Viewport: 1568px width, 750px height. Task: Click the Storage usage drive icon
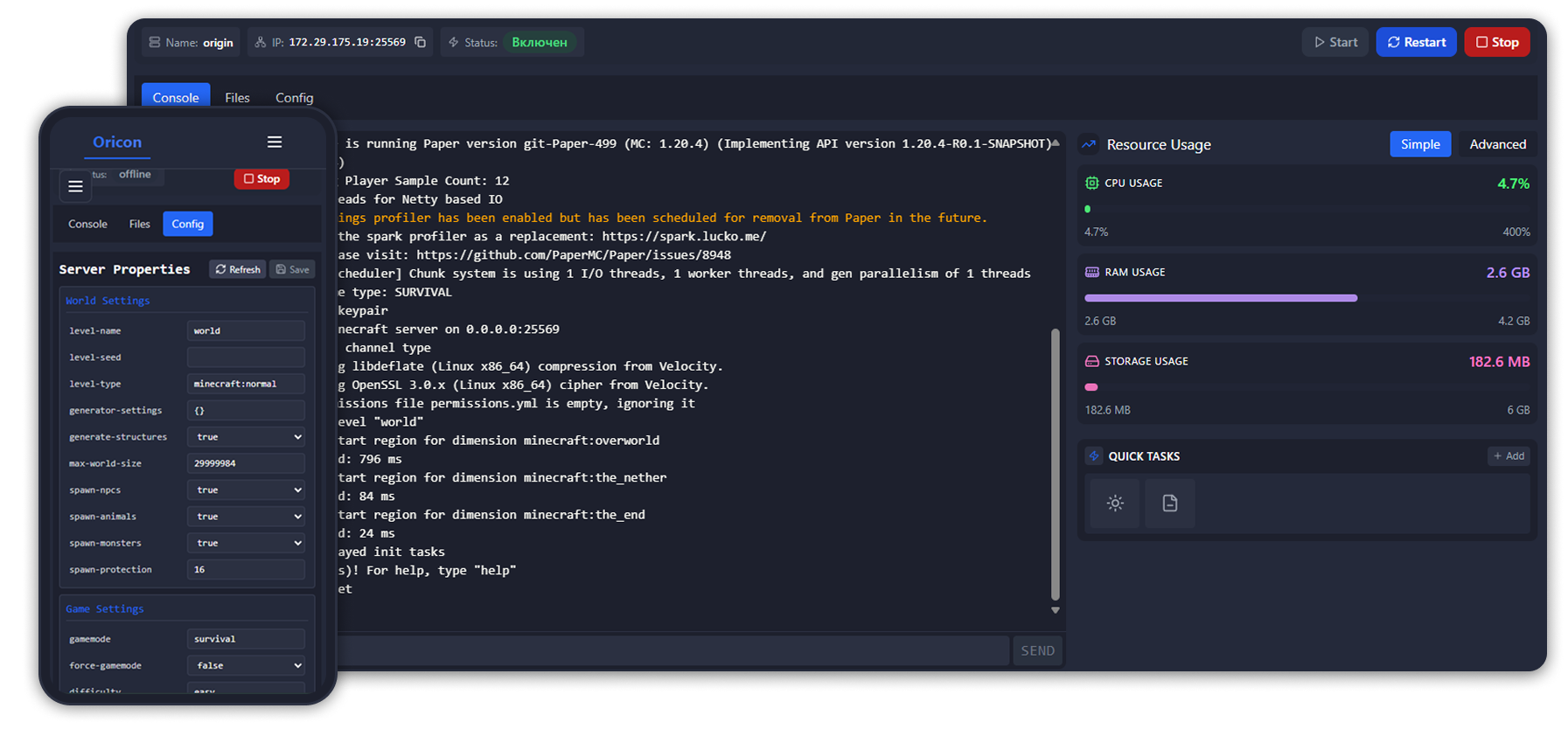tap(1092, 361)
